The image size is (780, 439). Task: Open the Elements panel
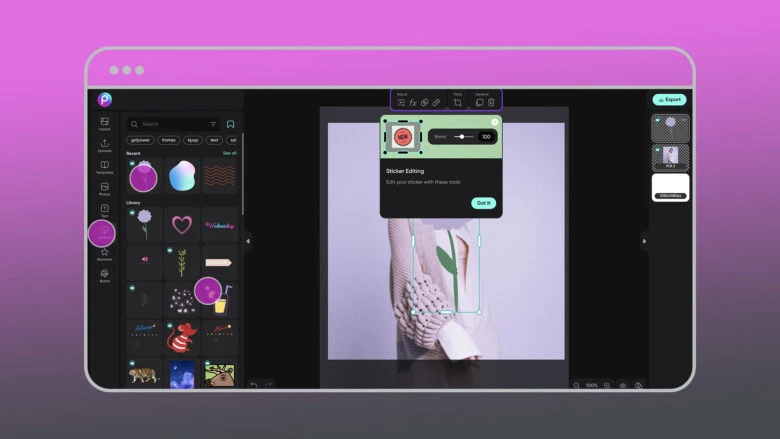click(x=104, y=254)
